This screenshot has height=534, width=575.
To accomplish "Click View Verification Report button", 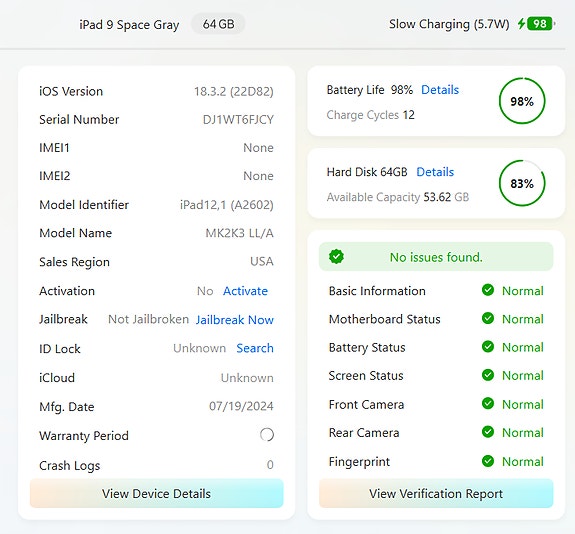I will 436,493.
